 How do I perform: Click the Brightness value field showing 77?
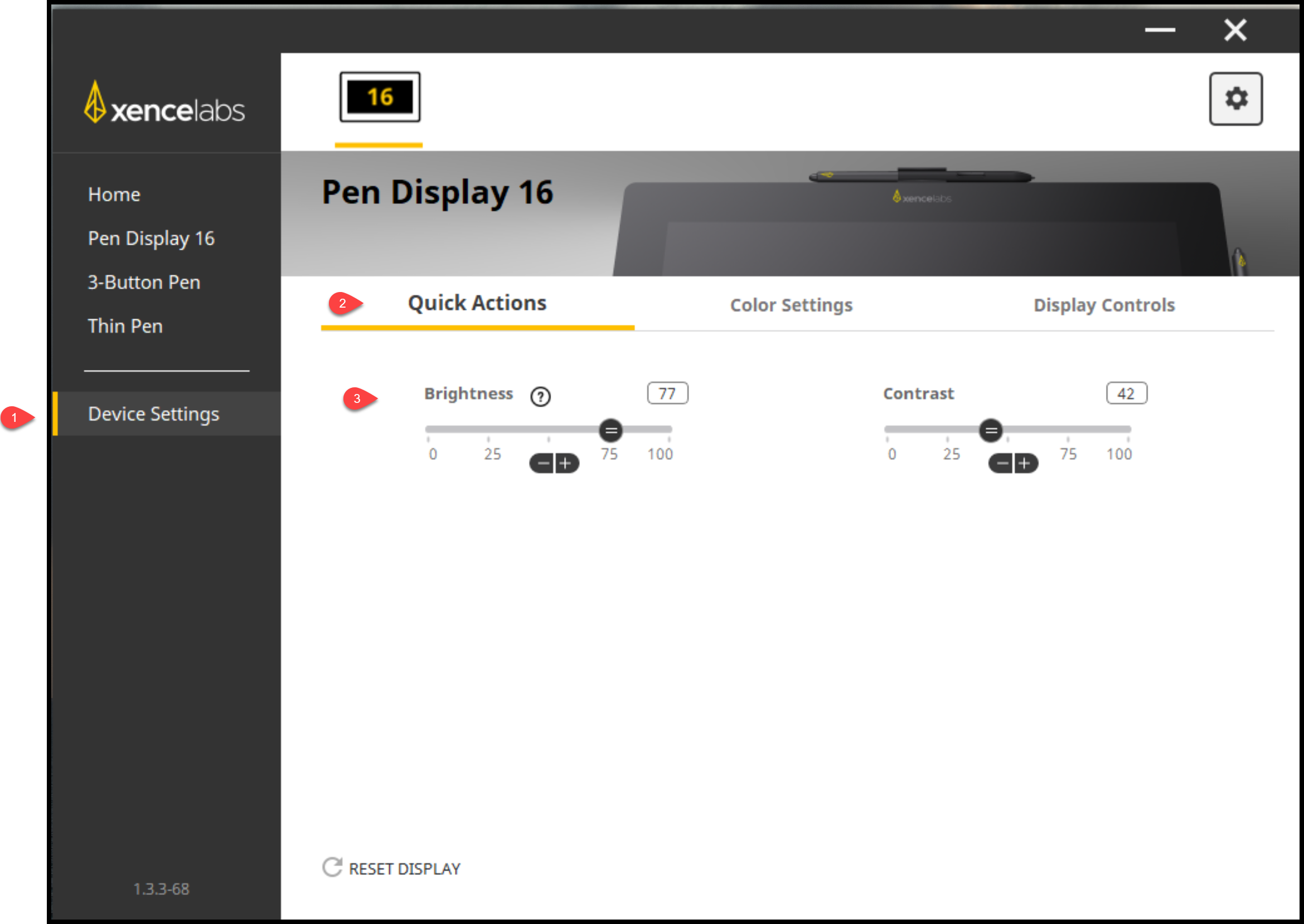coord(667,393)
